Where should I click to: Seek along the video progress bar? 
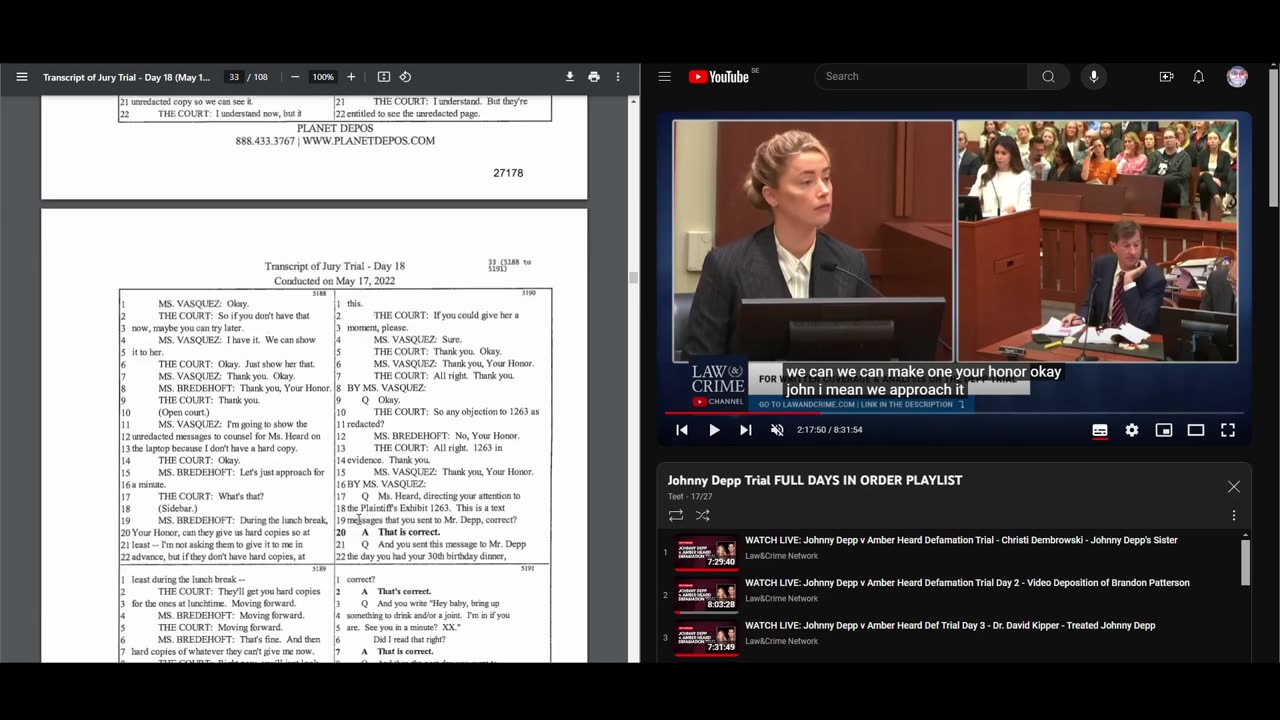pos(954,412)
